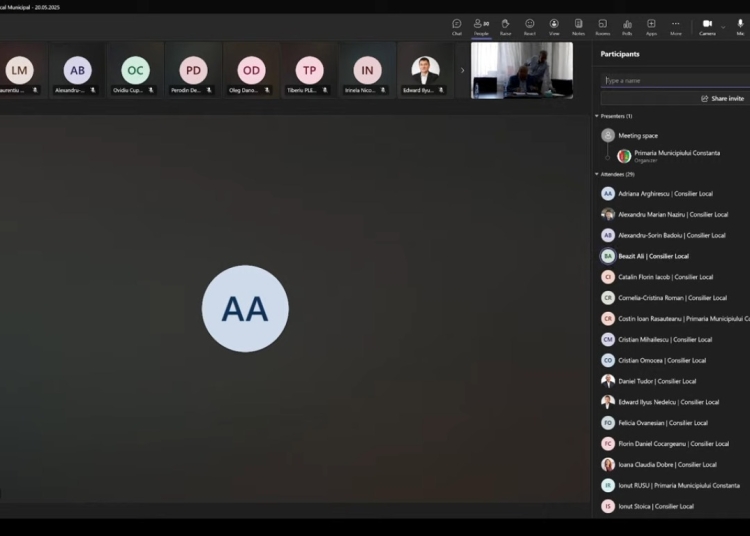Select Alexandru-Sorin Badoiu in attendees
Image resolution: width=750 pixels, height=536 pixels.
coord(671,235)
